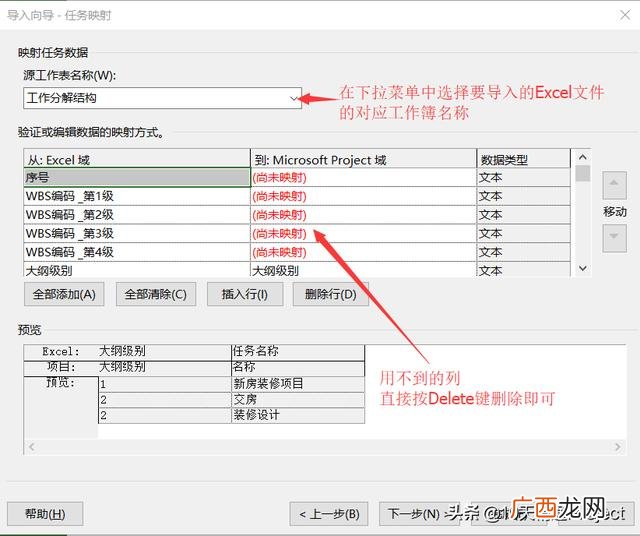Click the 从: Excel 域 column header

coord(137,159)
